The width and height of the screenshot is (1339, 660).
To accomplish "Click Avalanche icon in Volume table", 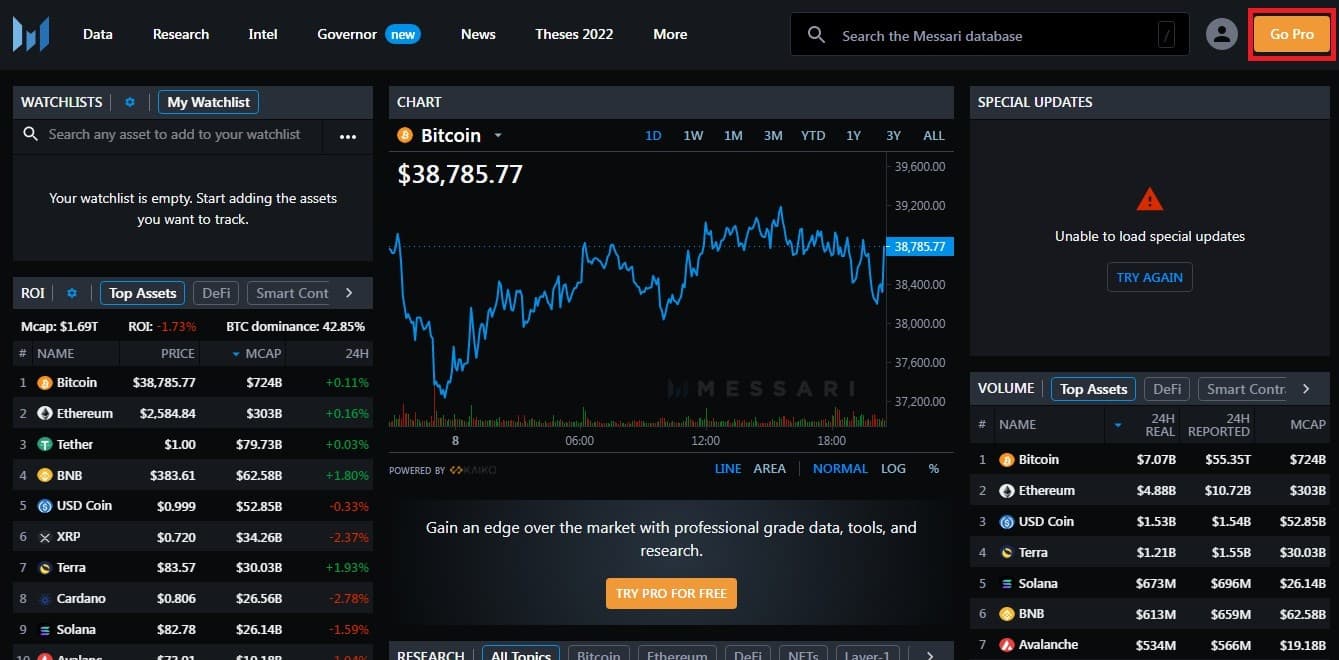I will (x=1007, y=645).
